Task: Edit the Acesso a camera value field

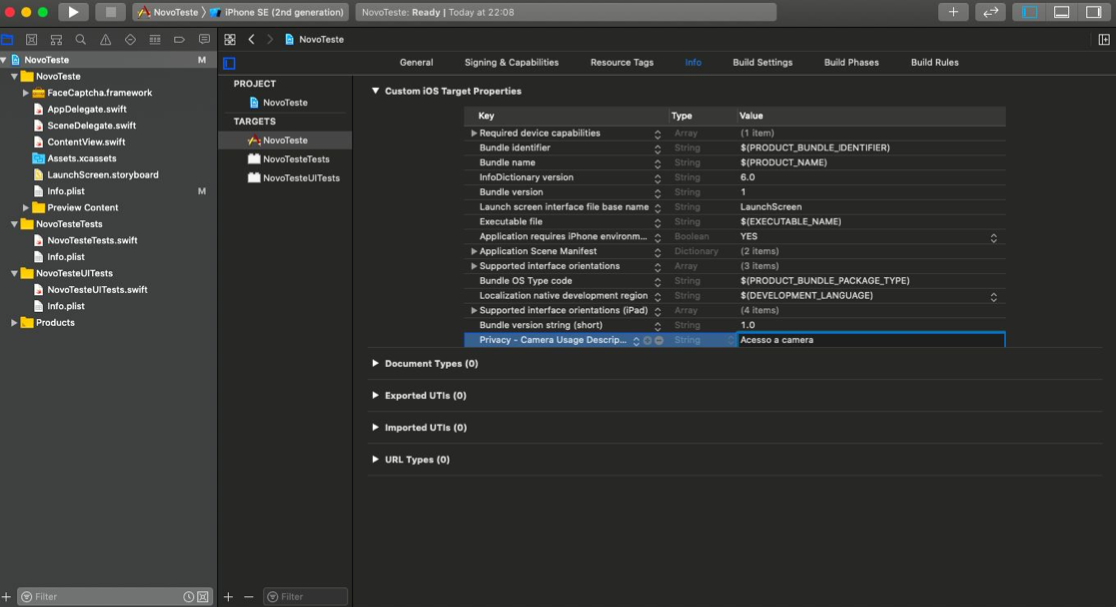Action: pyautogui.click(x=871, y=340)
